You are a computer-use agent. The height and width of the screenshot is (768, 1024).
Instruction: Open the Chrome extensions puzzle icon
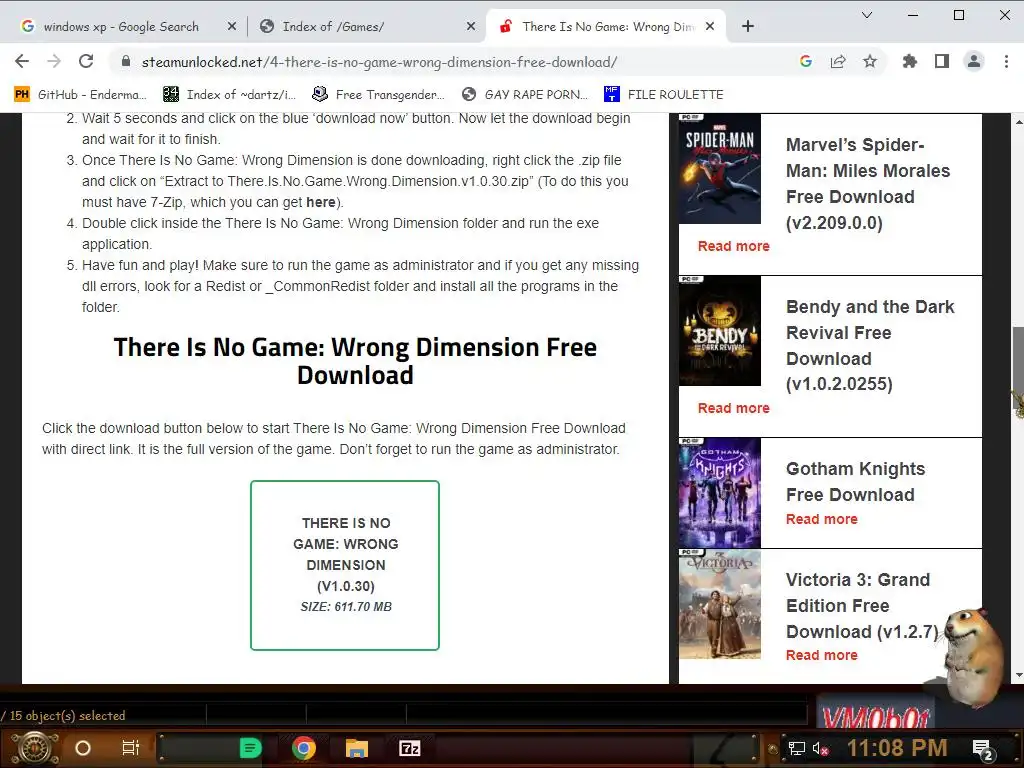point(909,61)
